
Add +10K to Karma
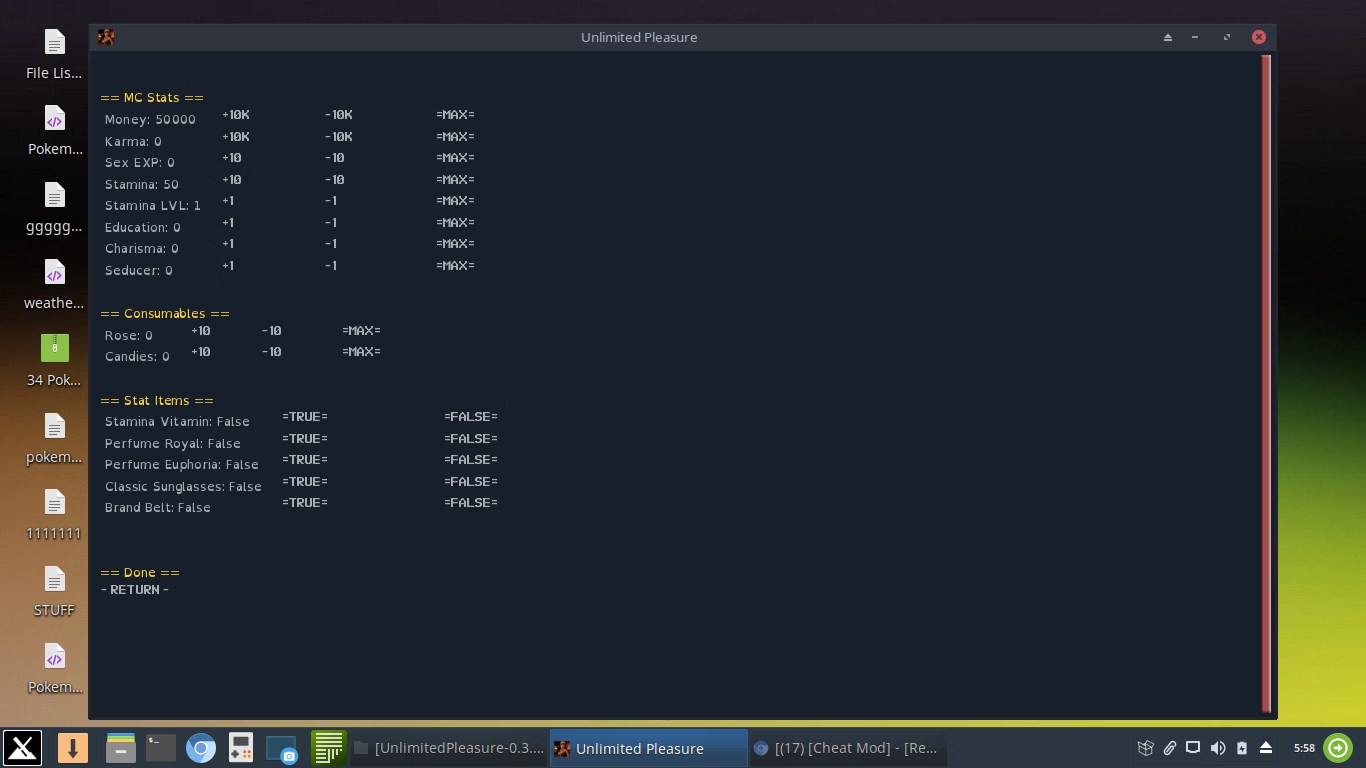[236, 137]
